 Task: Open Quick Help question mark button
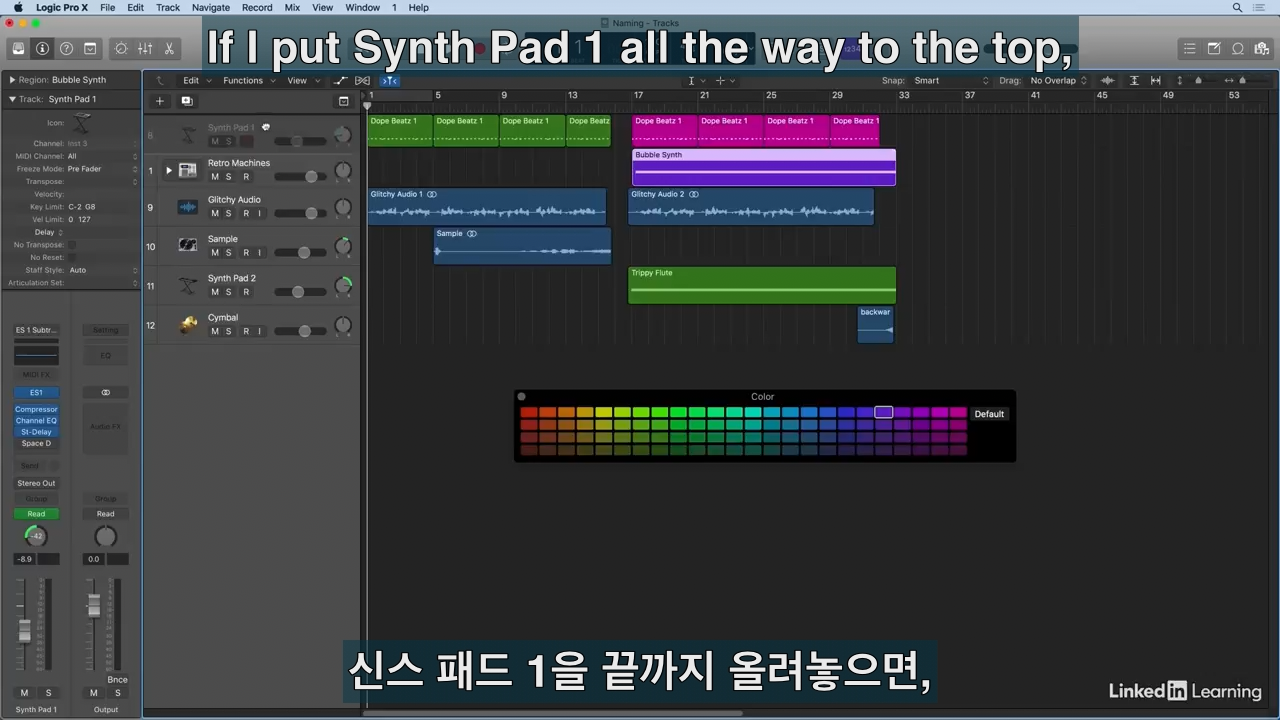pos(66,48)
